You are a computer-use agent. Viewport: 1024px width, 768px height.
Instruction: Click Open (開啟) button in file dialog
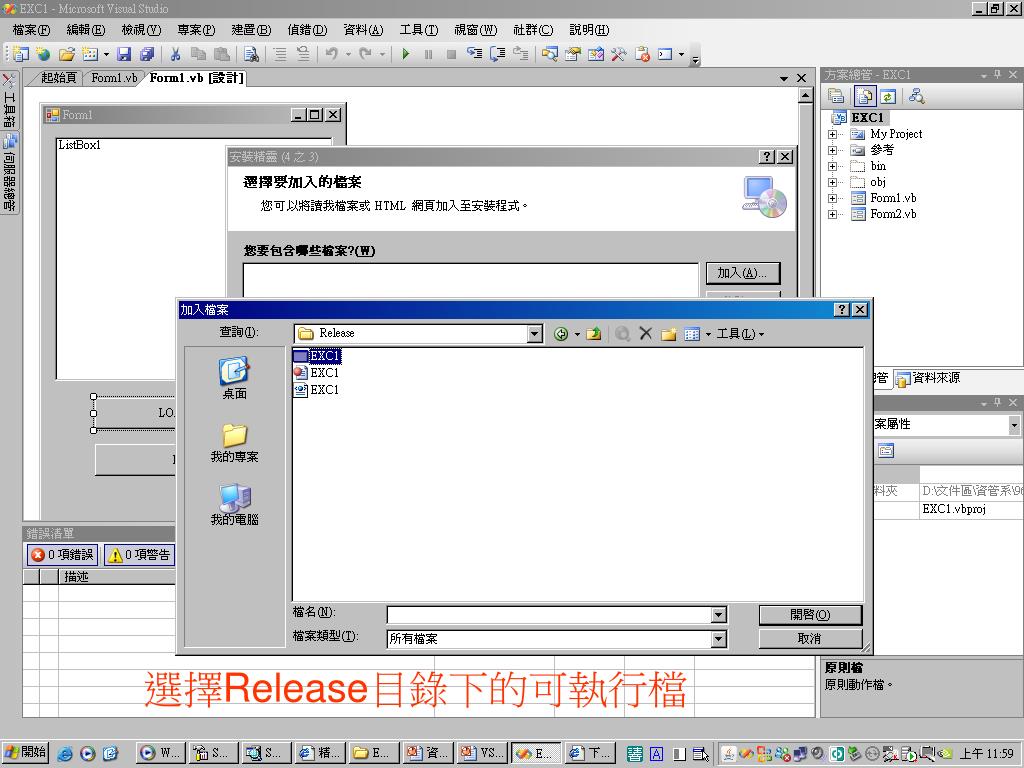[x=810, y=615]
